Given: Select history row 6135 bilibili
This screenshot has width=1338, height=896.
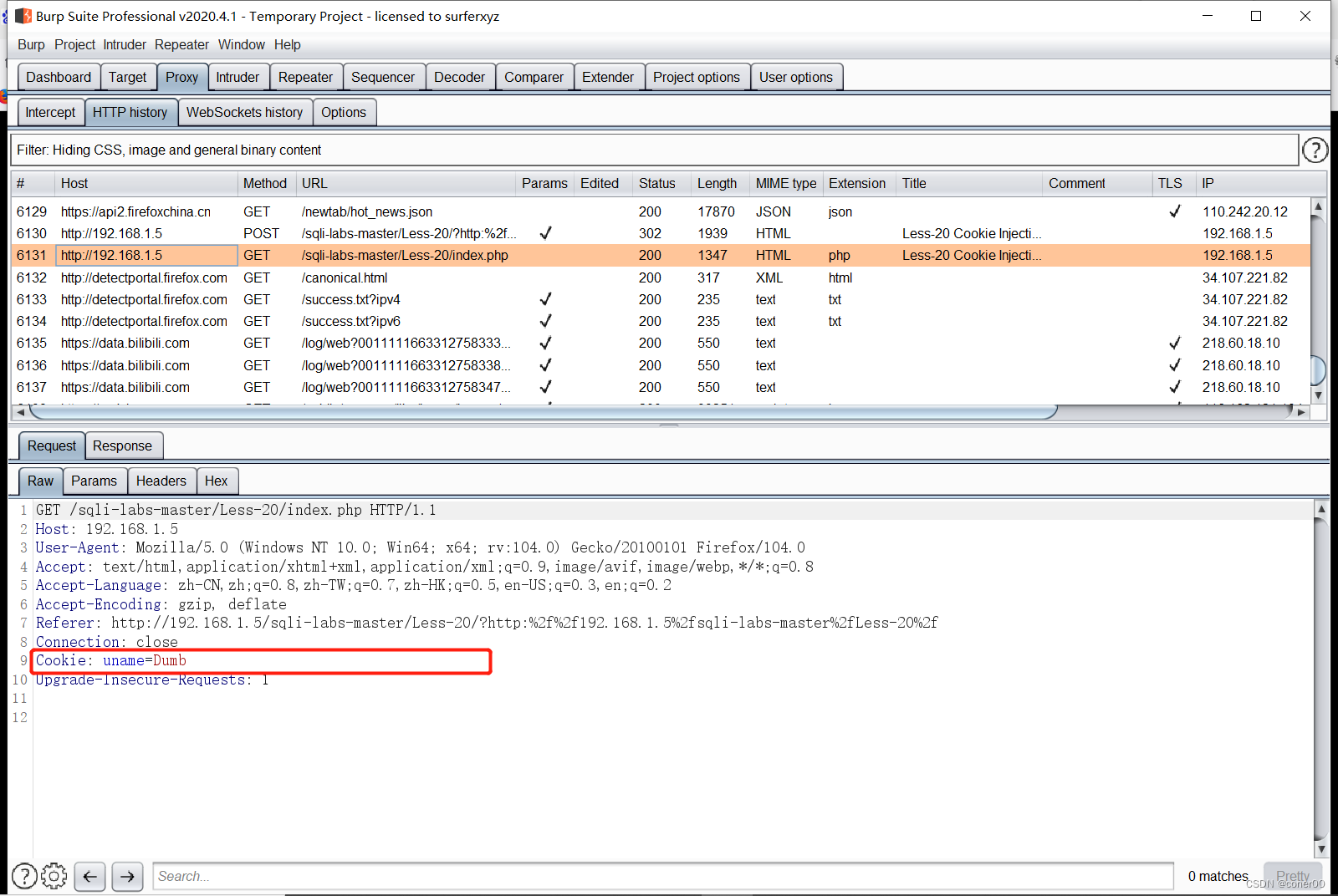Looking at the screenshot, I should [x=661, y=343].
